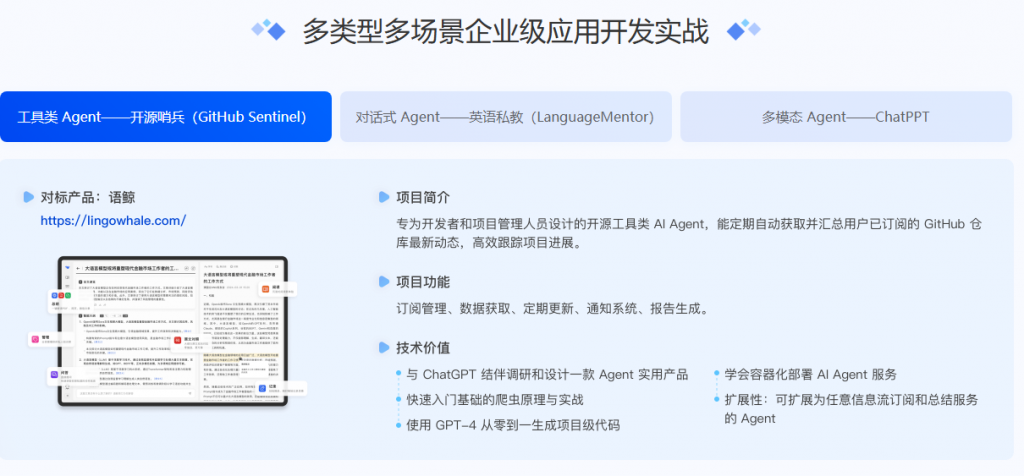Click the 多类型多场景企业级应用开发实战 heading

505,32
